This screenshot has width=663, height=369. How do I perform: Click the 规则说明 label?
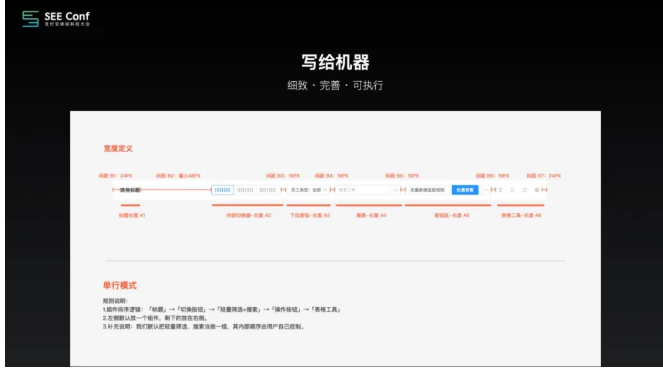115,301
